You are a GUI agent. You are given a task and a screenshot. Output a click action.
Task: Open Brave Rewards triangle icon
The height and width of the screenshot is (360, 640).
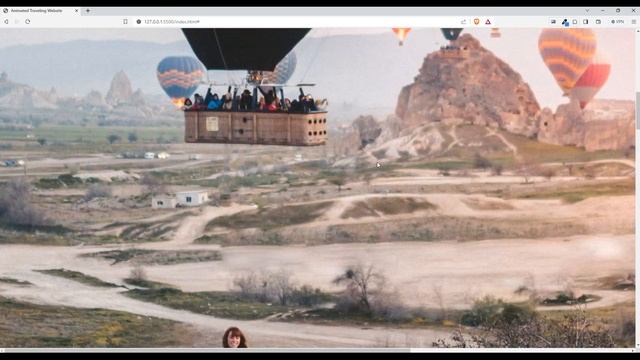pos(488,22)
